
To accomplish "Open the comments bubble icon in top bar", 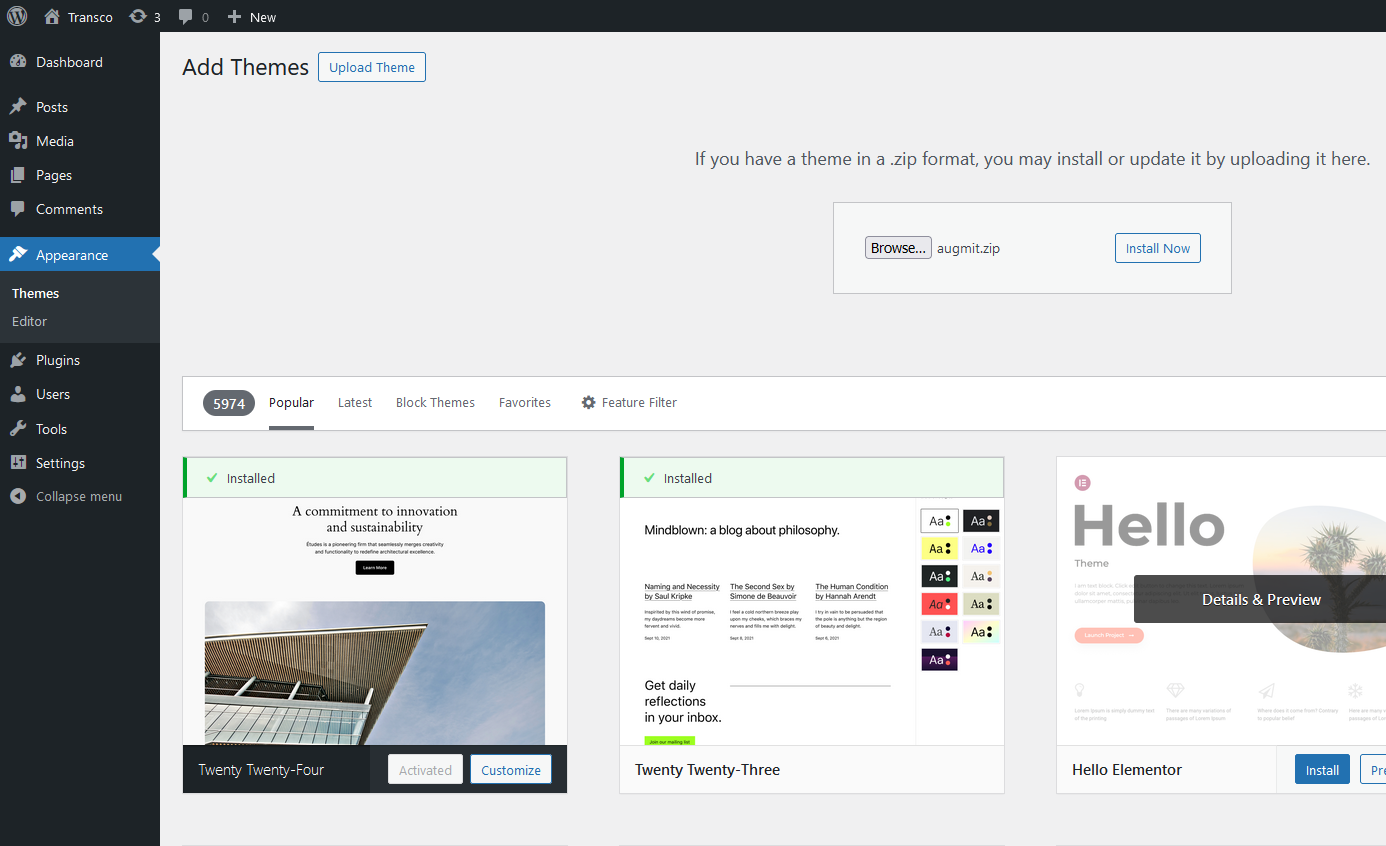I will [186, 17].
